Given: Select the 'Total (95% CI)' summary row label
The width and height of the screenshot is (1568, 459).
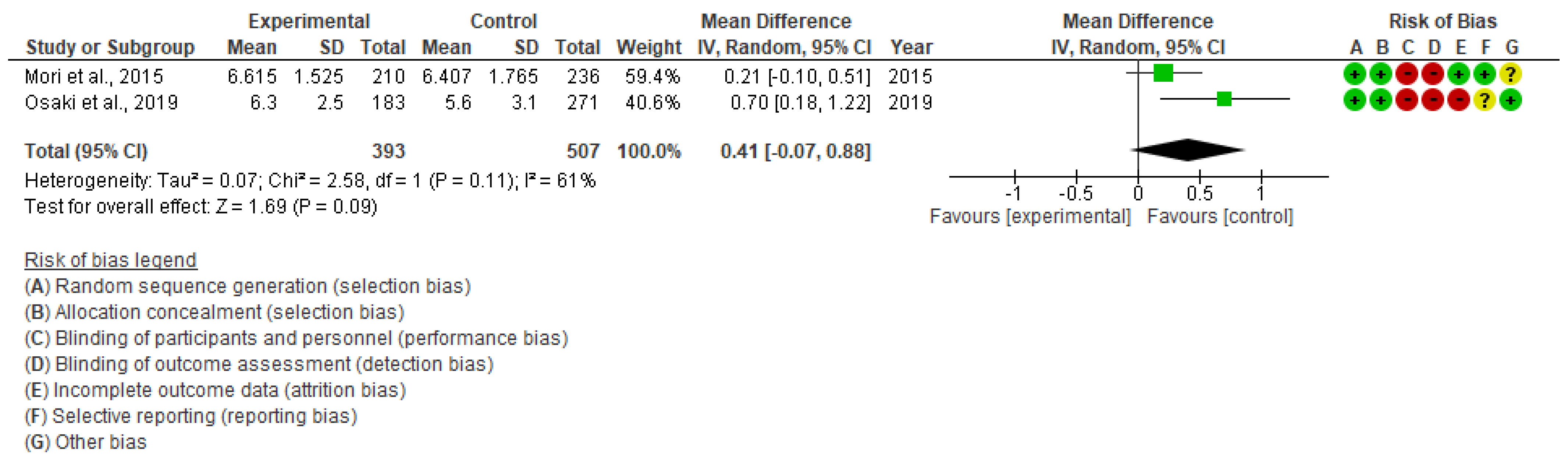Looking at the screenshot, I should (86, 151).
